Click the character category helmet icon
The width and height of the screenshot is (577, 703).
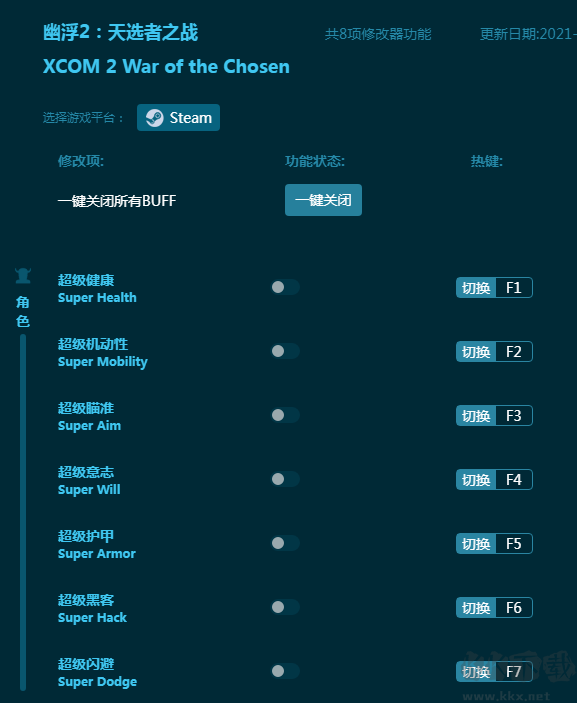pos(23,276)
